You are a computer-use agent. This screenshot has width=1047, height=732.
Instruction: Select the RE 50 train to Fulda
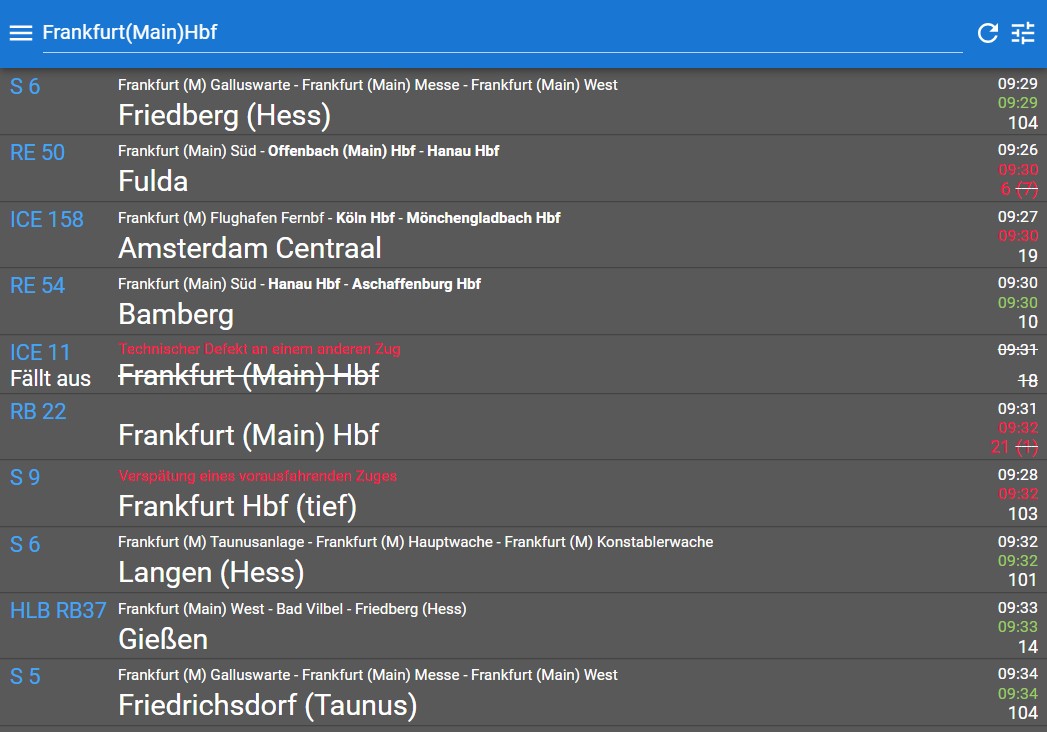(524, 168)
